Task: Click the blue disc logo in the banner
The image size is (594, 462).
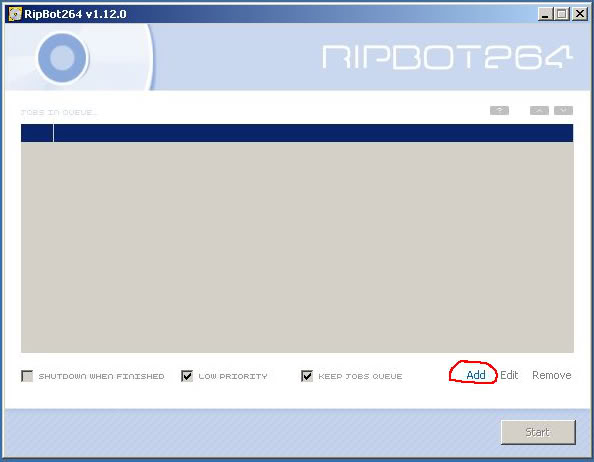Action: [63, 58]
